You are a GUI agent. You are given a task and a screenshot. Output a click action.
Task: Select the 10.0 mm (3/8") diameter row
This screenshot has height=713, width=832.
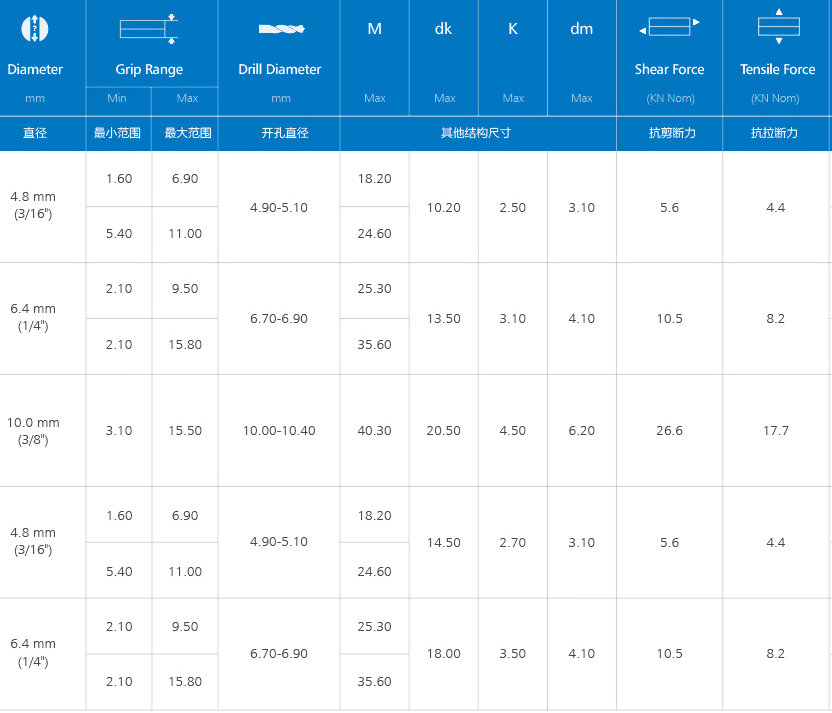pyautogui.click(x=35, y=431)
